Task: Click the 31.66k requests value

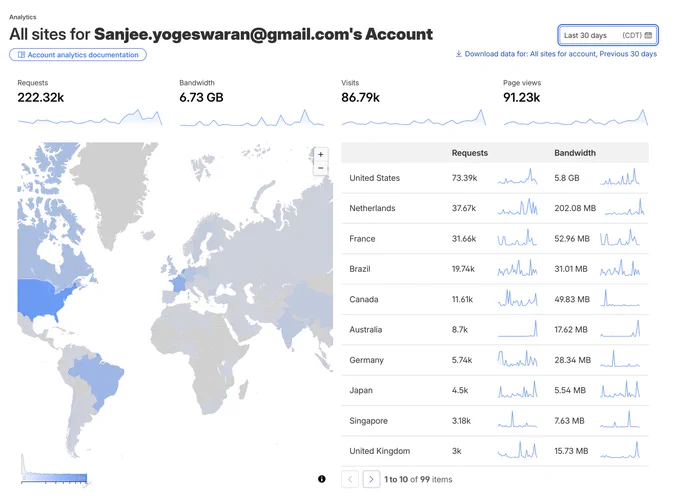Action: [x=464, y=239]
